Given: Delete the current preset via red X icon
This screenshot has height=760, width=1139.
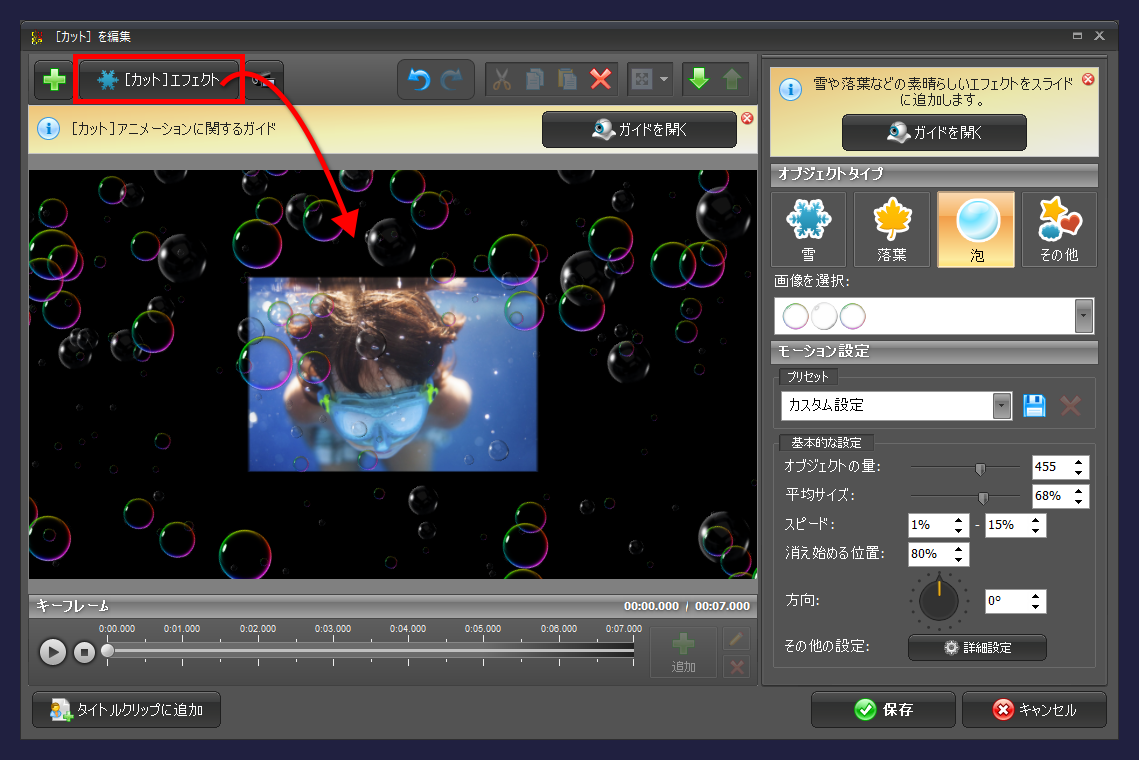Looking at the screenshot, I should pyautogui.click(x=1070, y=405).
